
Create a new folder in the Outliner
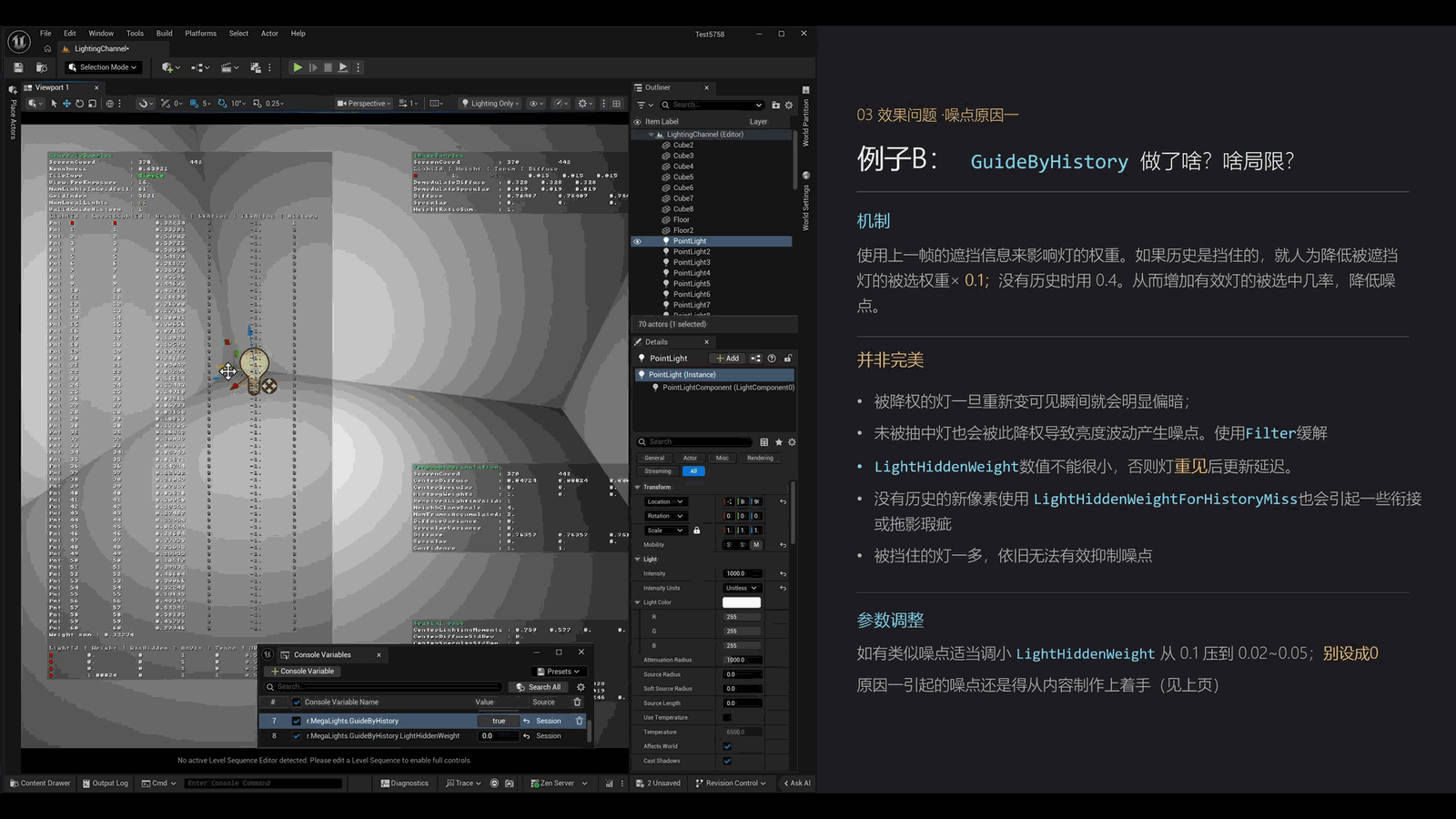(775, 105)
